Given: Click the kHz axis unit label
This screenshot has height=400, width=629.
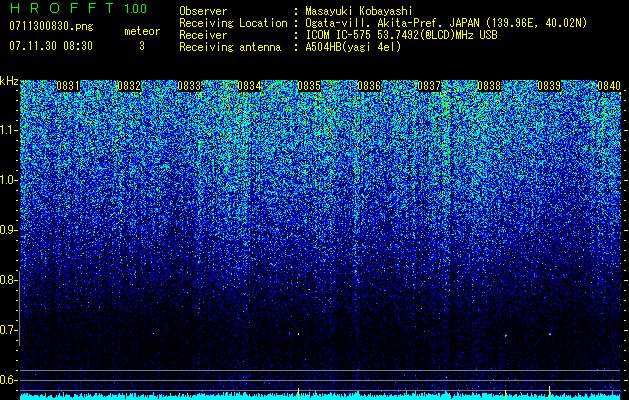Looking at the screenshot, I should (9, 81).
